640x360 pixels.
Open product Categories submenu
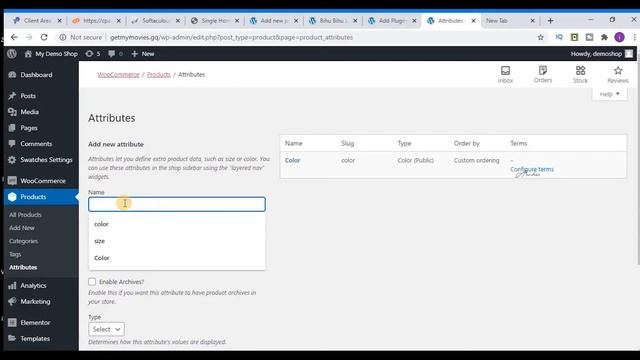23,241
